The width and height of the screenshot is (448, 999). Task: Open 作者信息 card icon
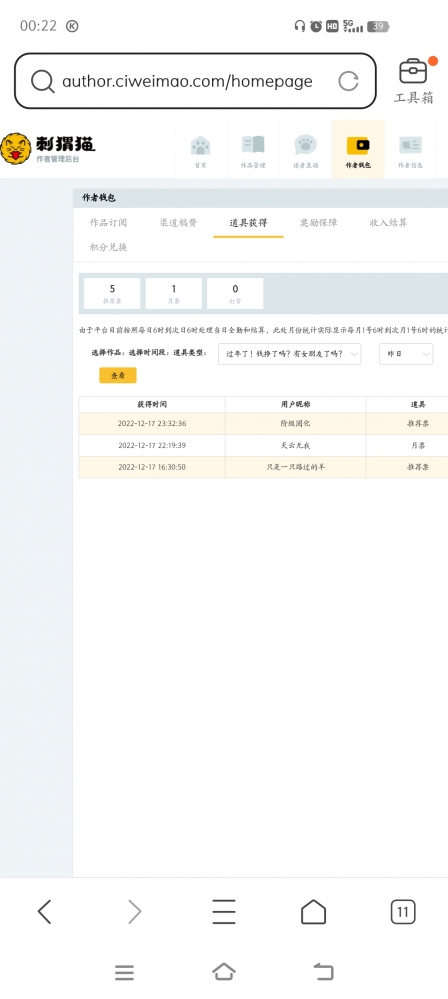410,145
